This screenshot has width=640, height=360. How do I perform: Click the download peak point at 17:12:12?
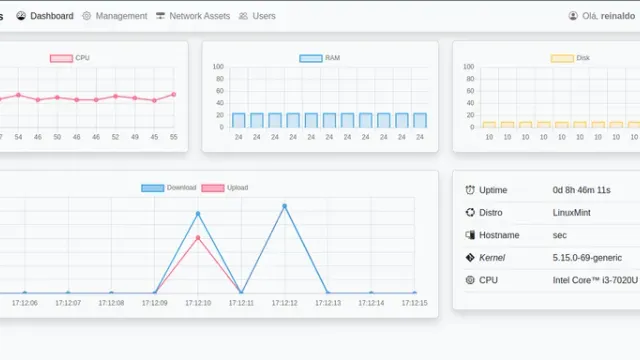click(x=284, y=206)
